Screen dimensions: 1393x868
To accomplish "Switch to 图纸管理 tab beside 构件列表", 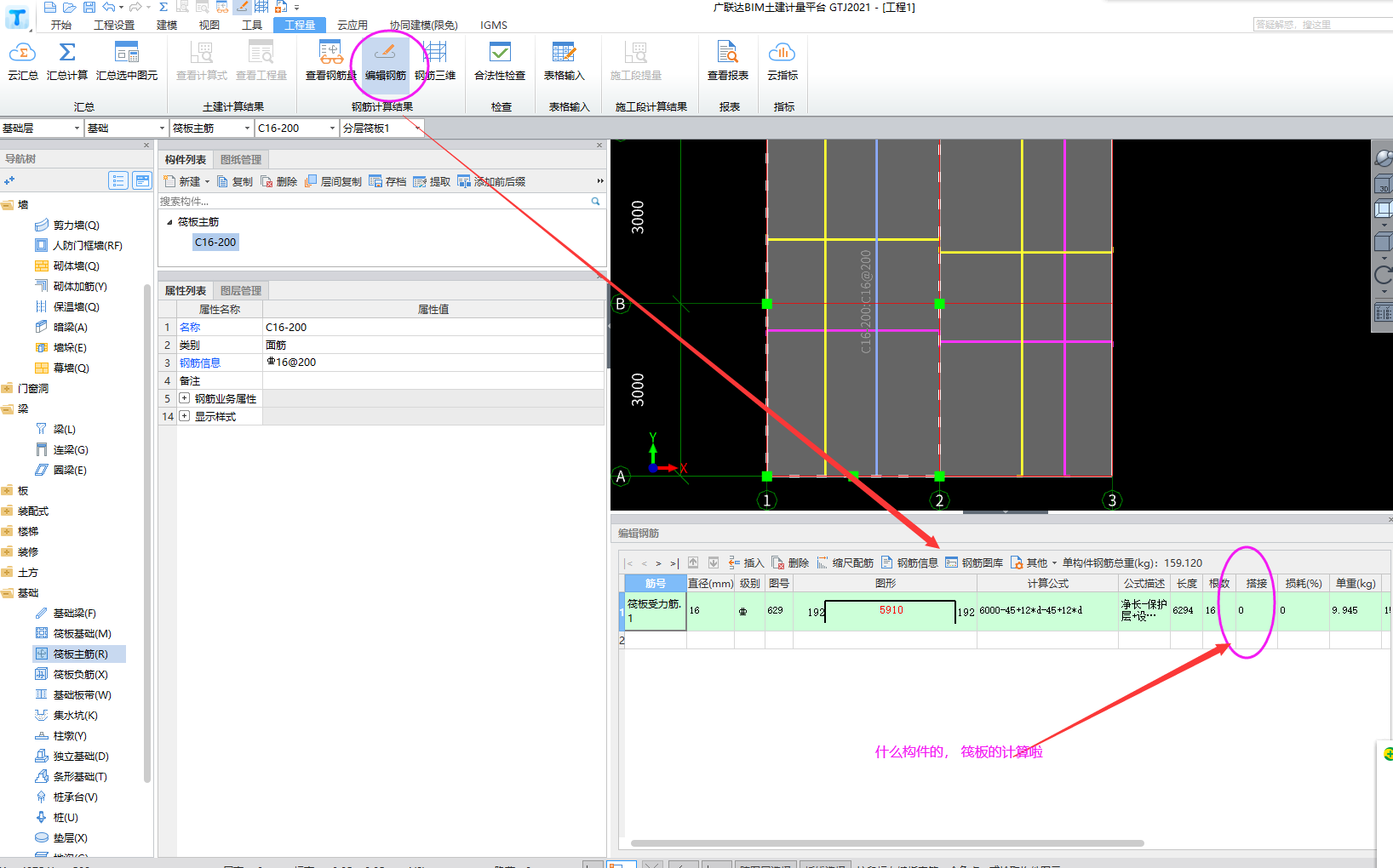I will pyautogui.click(x=241, y=159).
